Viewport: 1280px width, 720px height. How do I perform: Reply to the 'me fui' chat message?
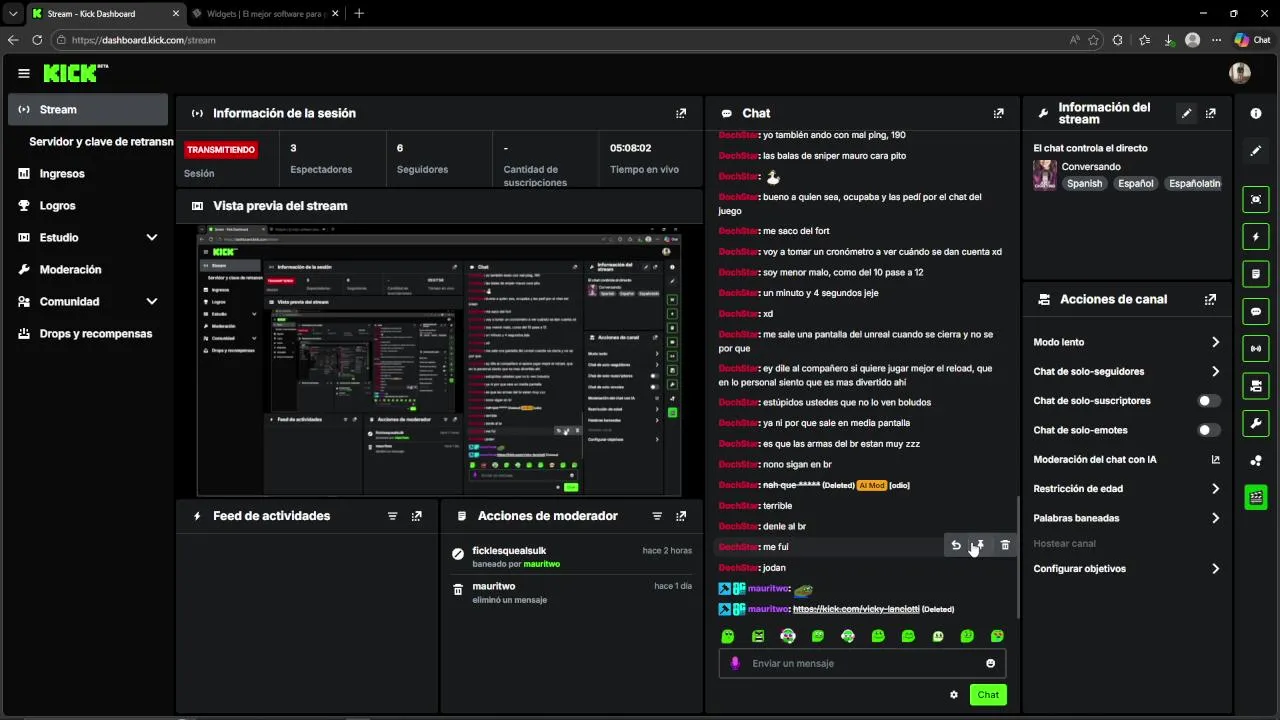pos(956,545)
